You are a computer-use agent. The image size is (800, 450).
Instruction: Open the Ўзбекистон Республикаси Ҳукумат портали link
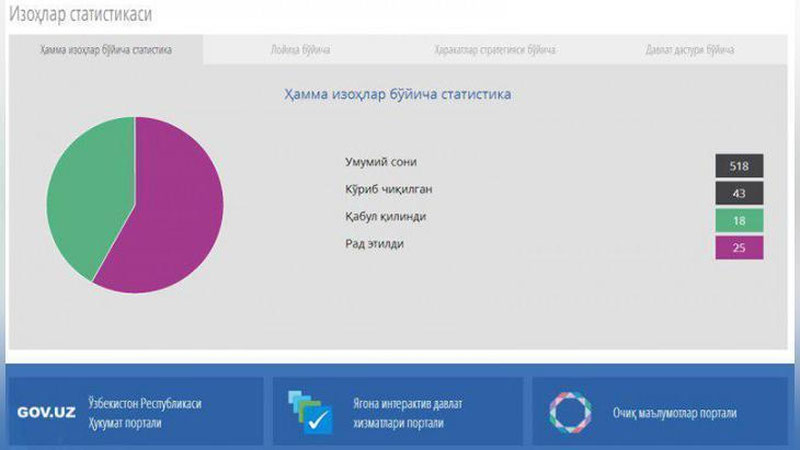tap(145, 412)
